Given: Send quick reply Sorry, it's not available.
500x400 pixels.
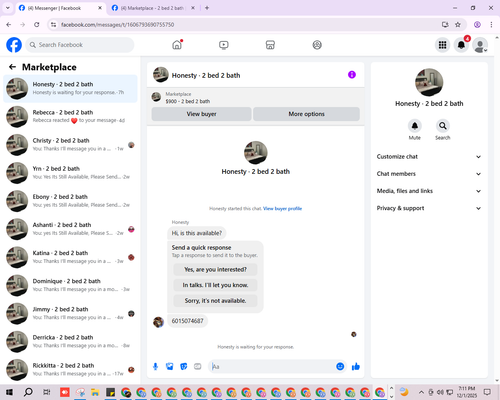Looking at the screenshot, I should tap(215, 301).
